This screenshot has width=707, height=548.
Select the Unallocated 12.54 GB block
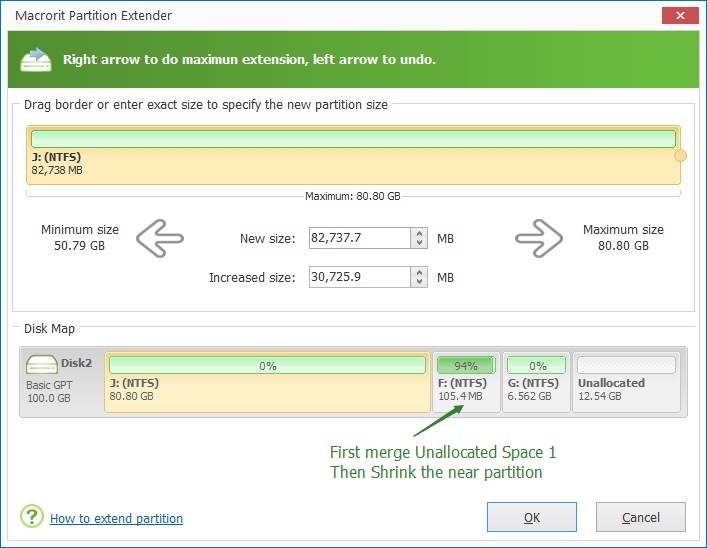[626, 382]
